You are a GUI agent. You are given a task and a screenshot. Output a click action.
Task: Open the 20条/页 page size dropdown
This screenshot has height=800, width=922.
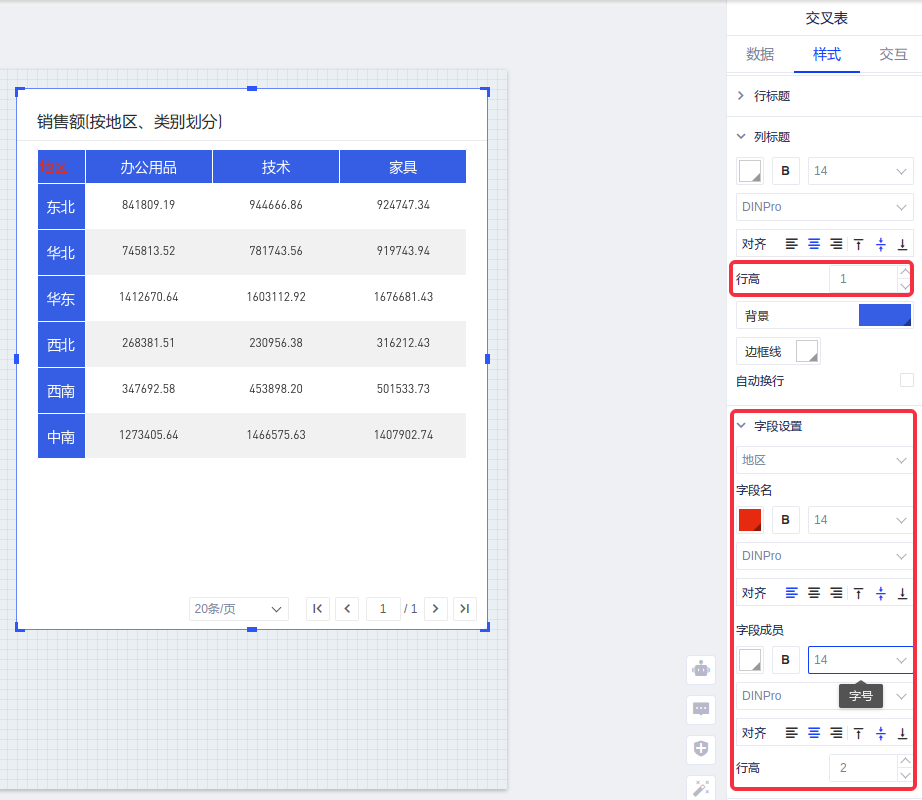pos(239,608)
